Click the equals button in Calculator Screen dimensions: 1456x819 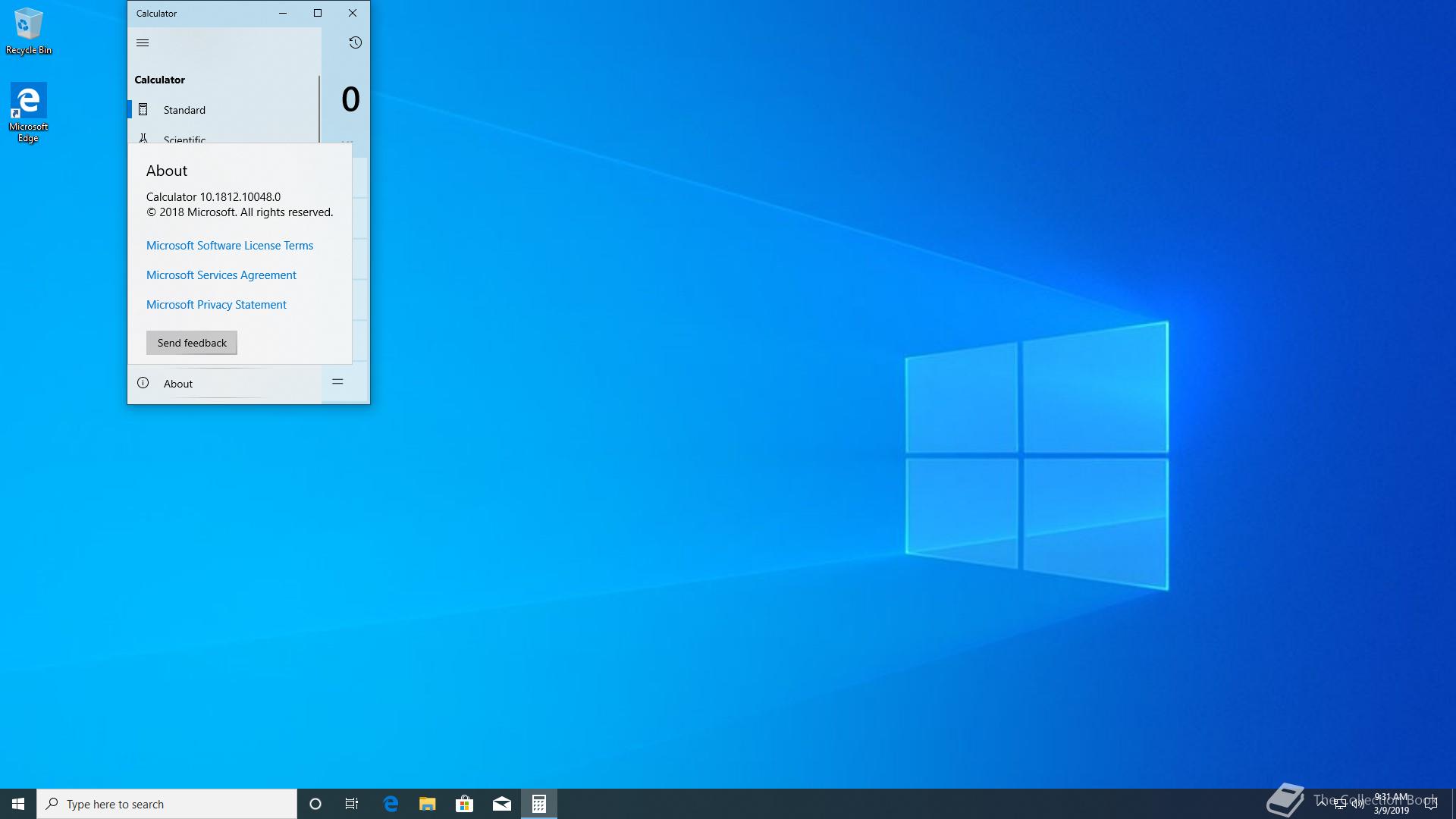click(337, 382)
